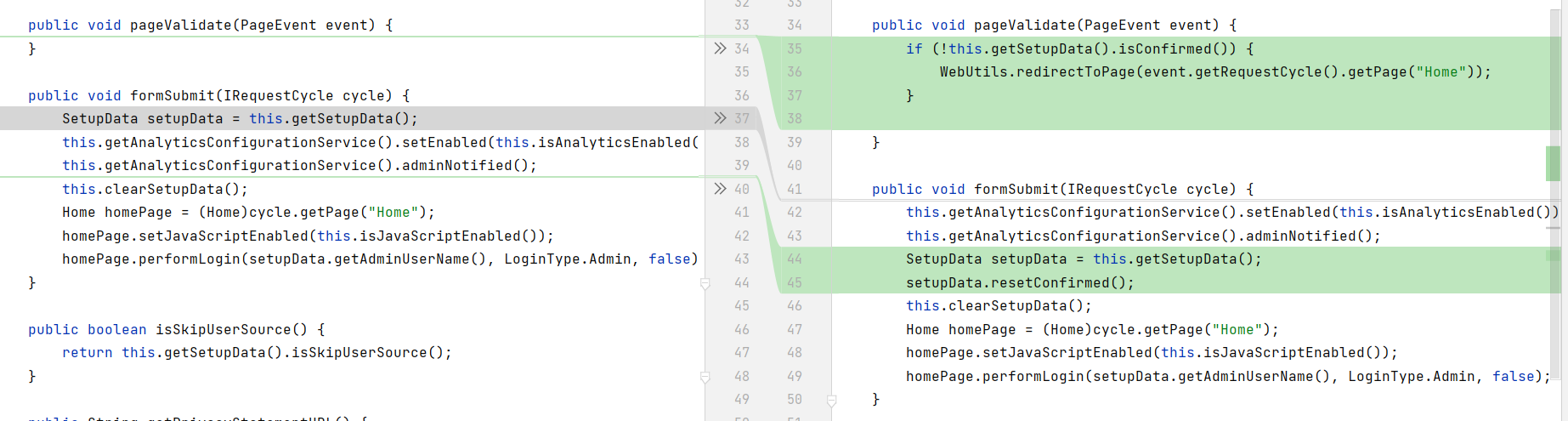Click the green change marker on the scrollbar
The height and width of the screenshot is (421, 1568).
point(1553,163)
